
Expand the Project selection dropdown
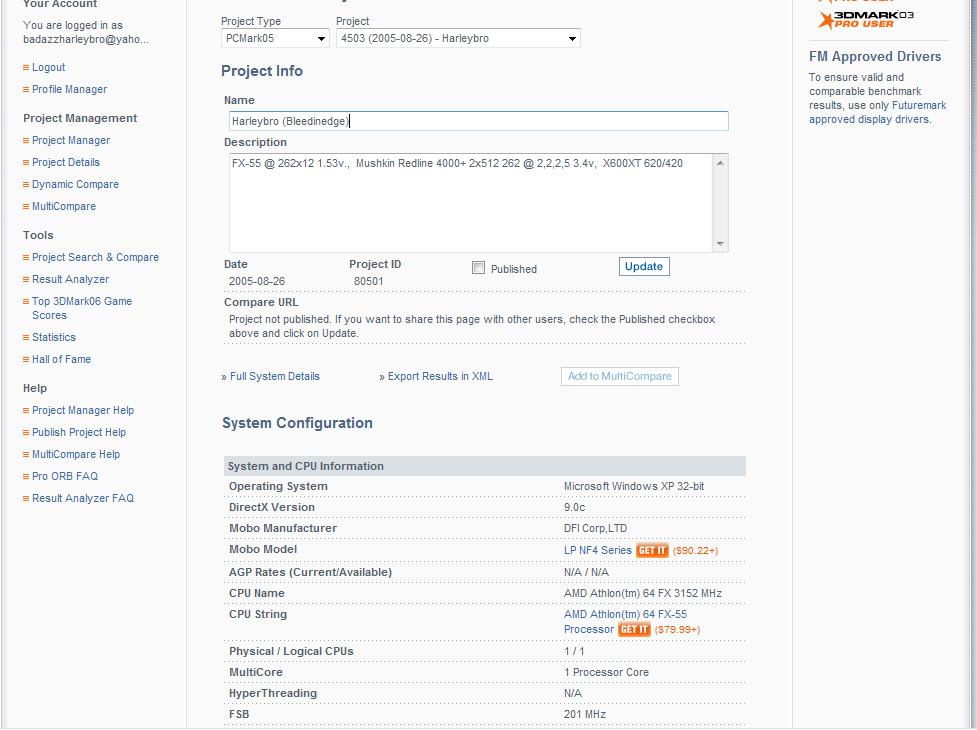tap(459, 38)
